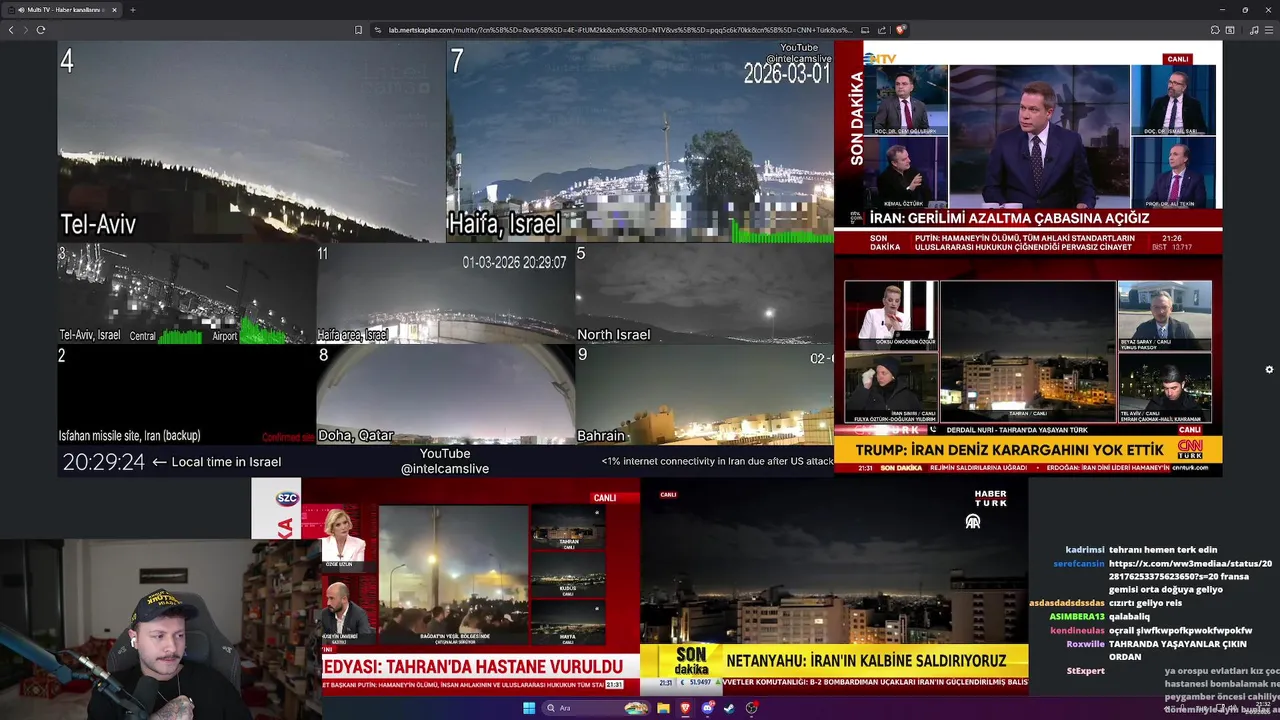
Task: Open the Windows Start menu
Action: click(529, 708)
